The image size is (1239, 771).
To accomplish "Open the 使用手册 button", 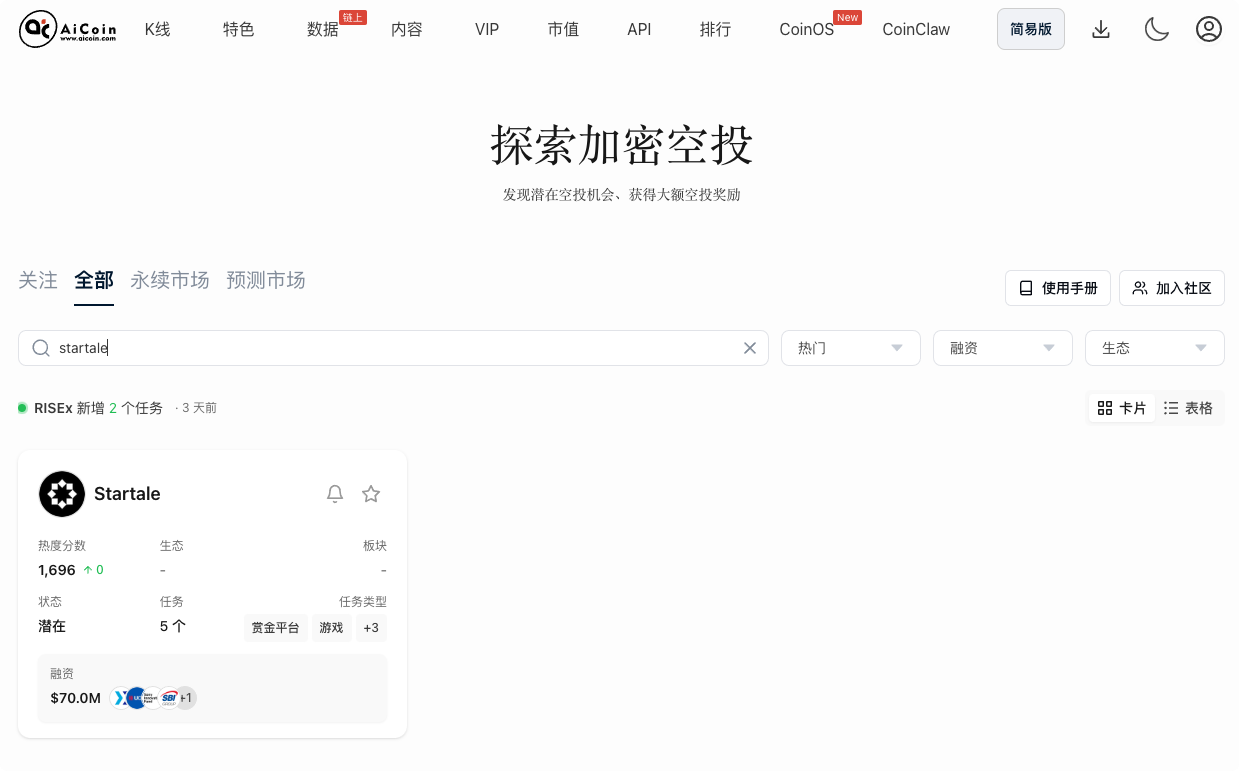I will click(1058, 288).
